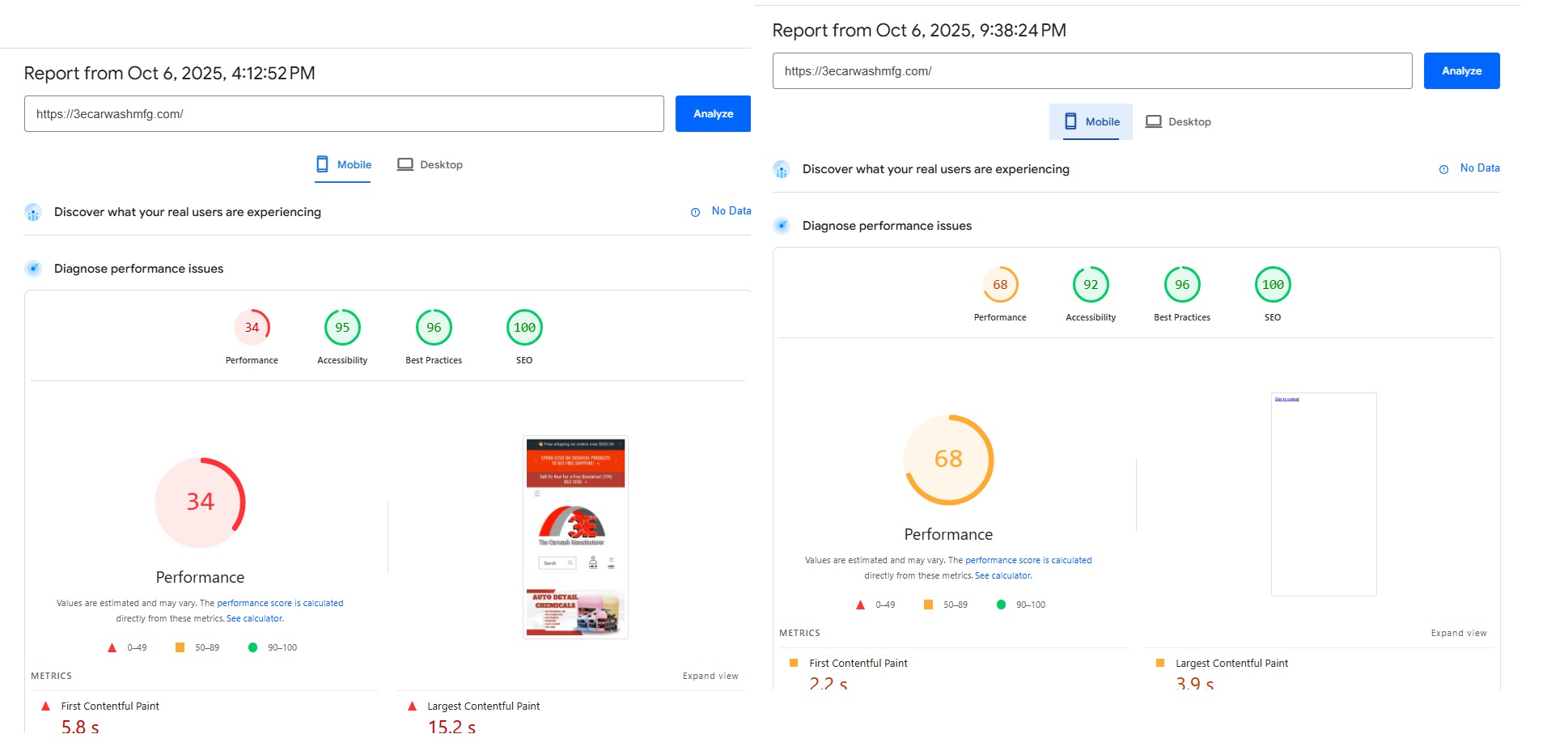The image size is (1568, 751).
Task: Click the orange square beside Largest Contentful Paint 3.9 s
Action: 1160,663
